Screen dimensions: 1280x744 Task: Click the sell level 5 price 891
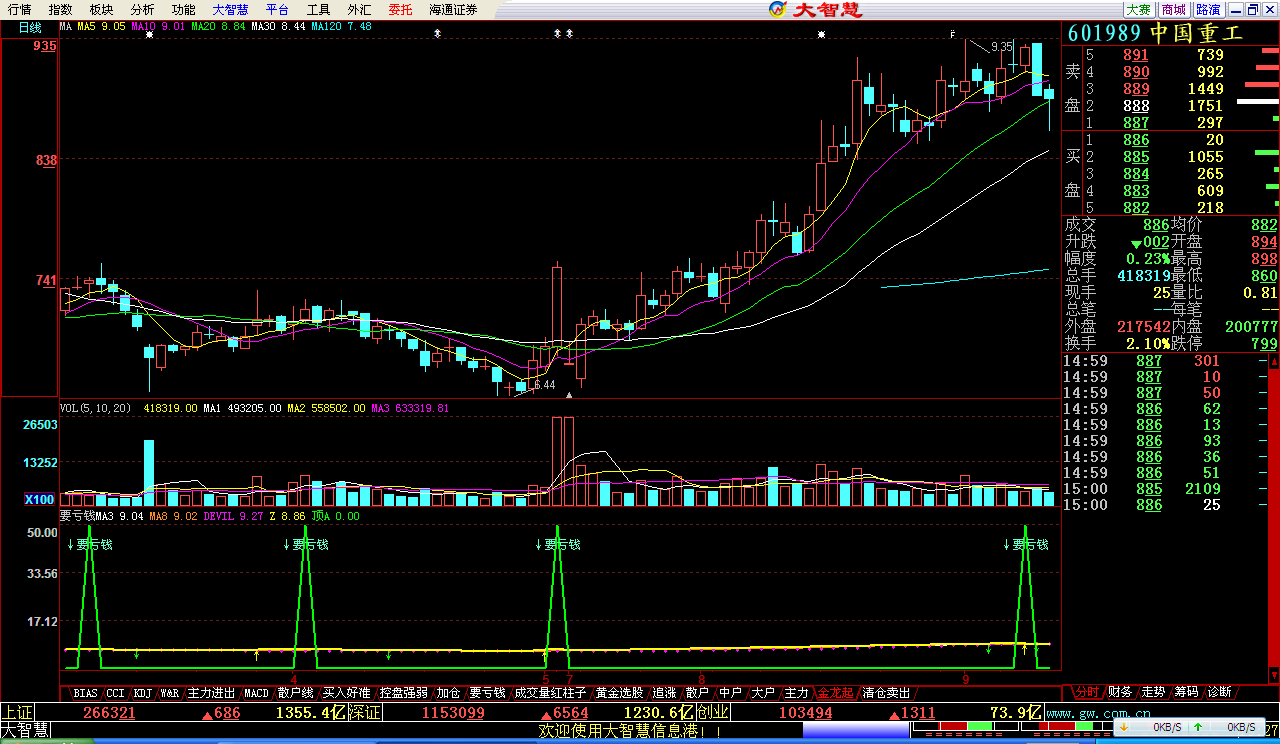click(x=1136, y=55)
